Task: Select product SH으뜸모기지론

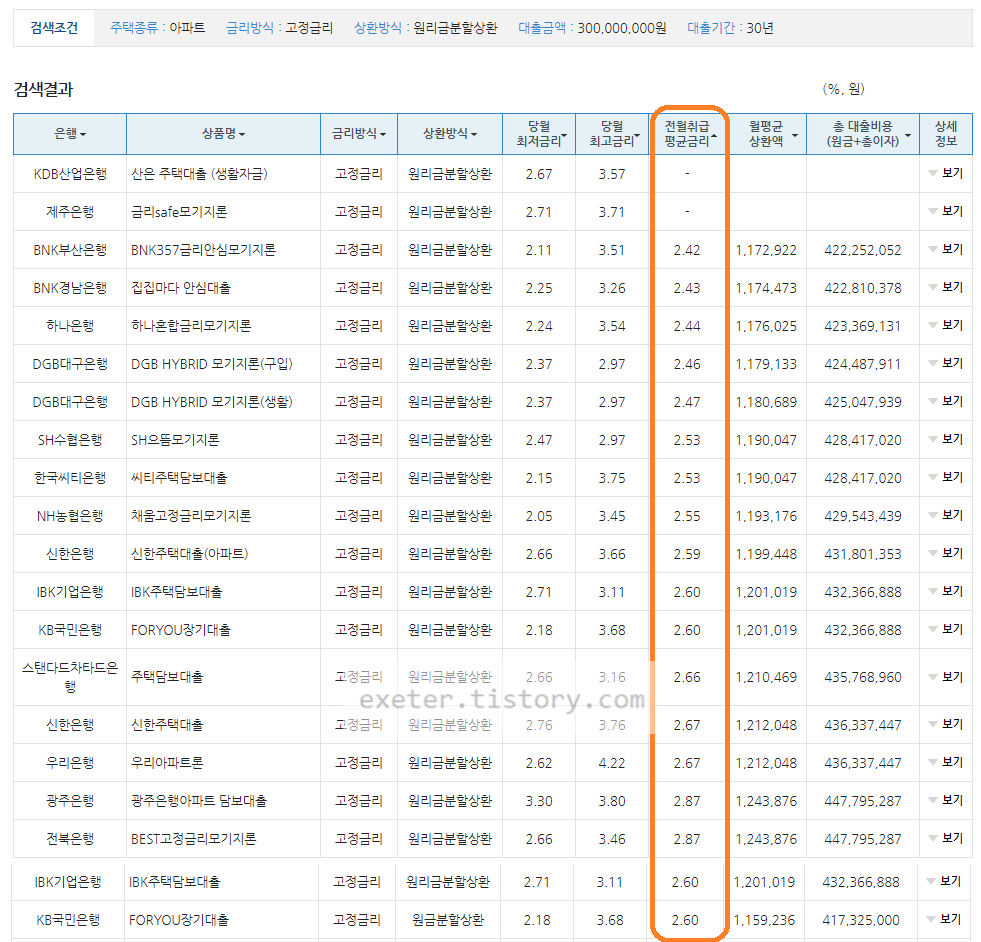Action: coord(175,440)
